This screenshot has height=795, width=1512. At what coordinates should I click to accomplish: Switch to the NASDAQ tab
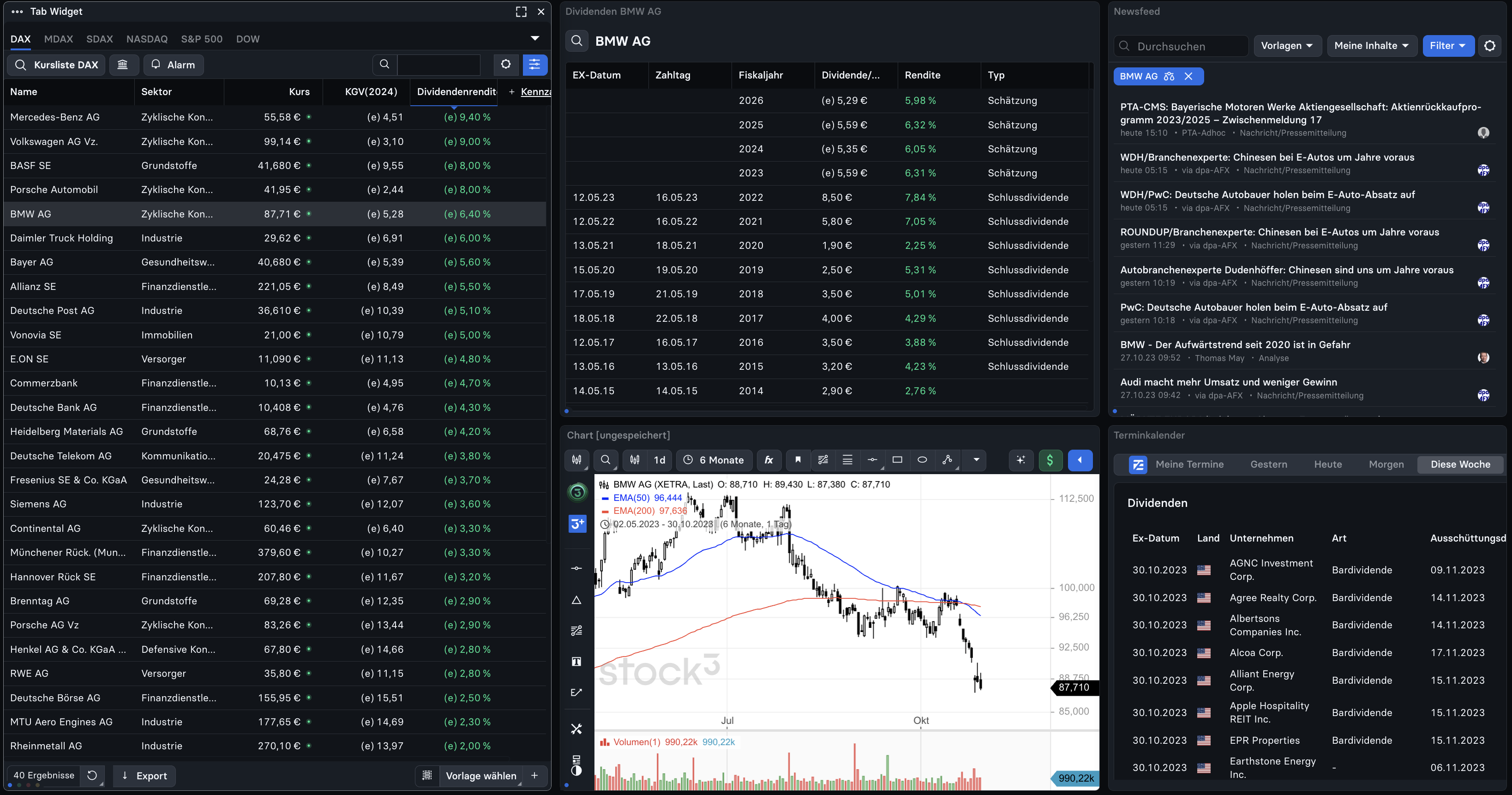[147, 39]
